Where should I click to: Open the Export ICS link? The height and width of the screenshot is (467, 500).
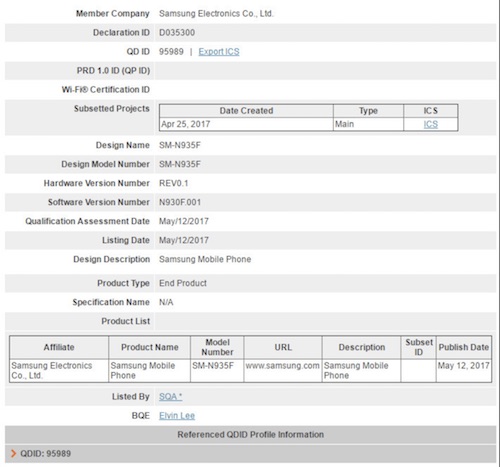pos(219,52)
